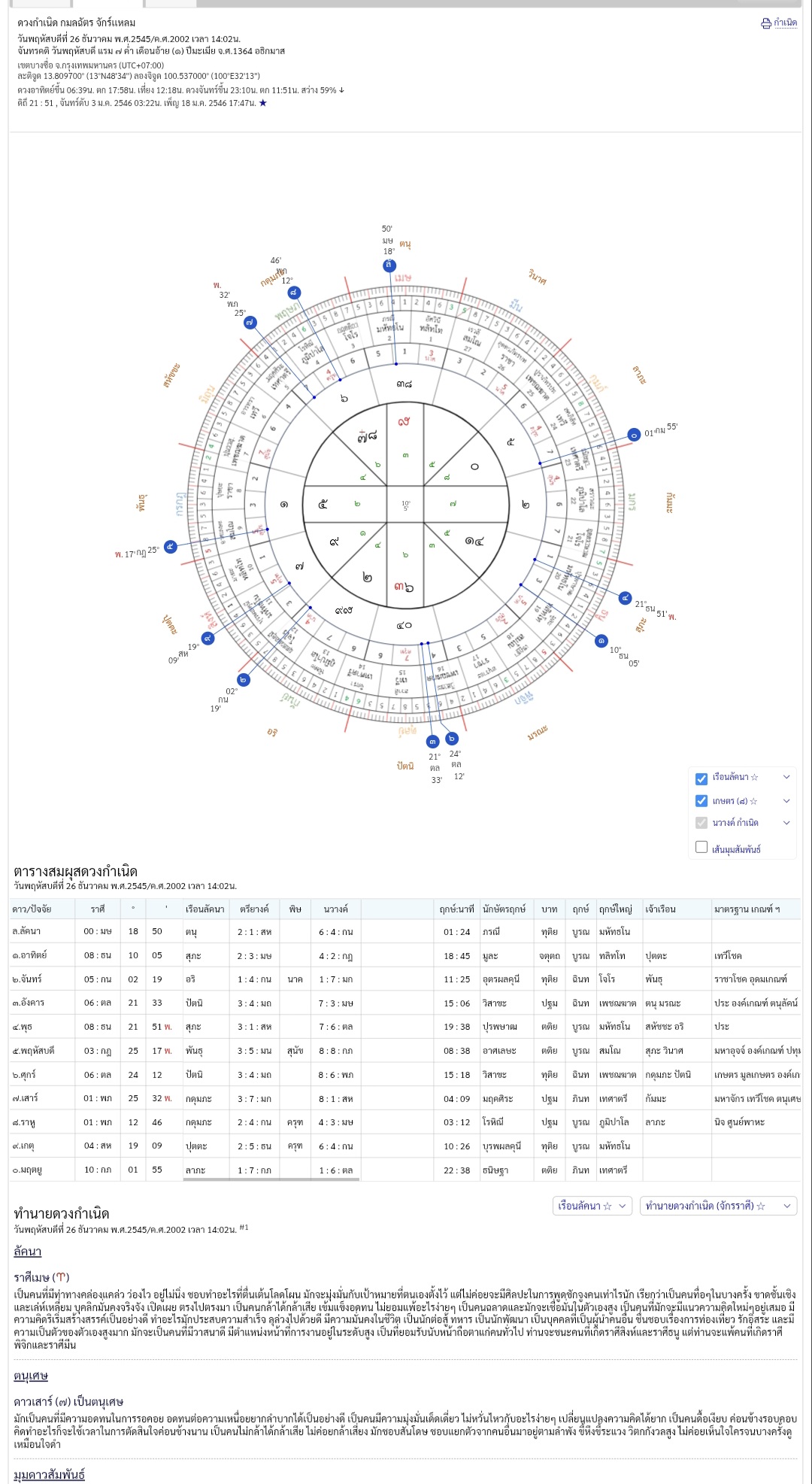812x1484 pixels.
Task: Click the ลั lagna marker atop the chart
Action: point(389,265)
